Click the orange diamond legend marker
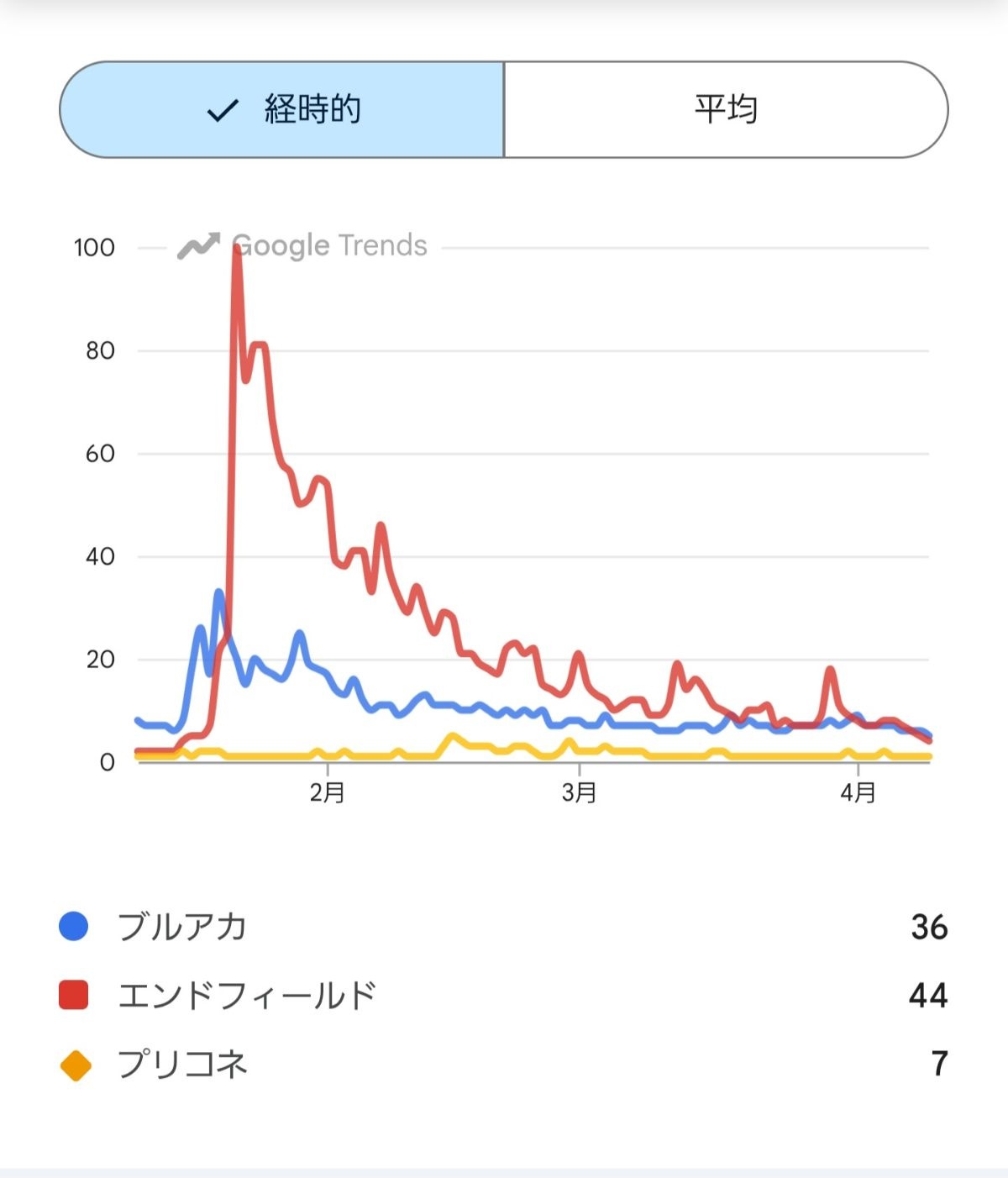The image size is (1008, 1178). click(x=75, y=1065)
